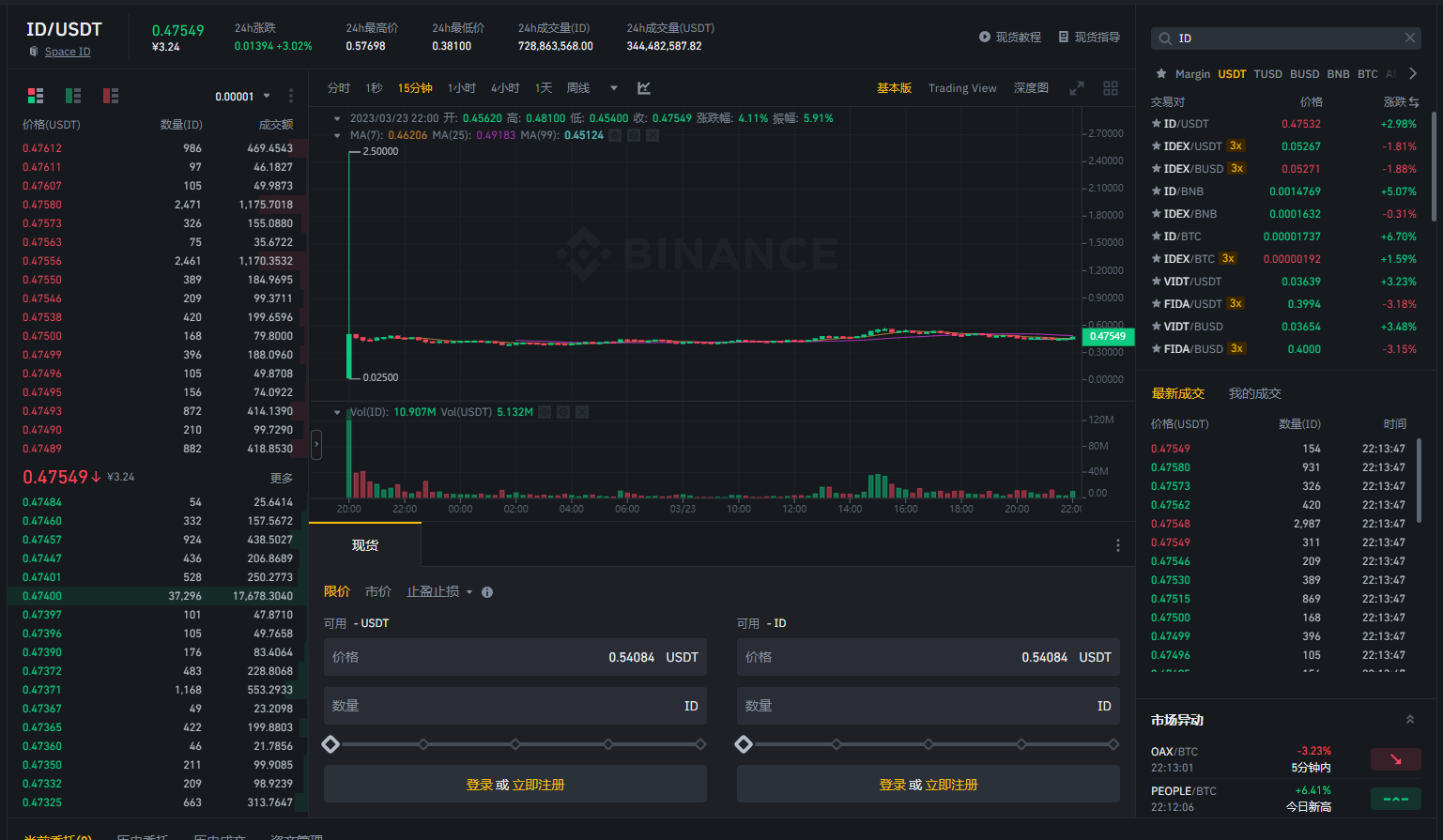Click the trading pair search box
Image resolution: width=1443 pixels, height=840 pixels.
tap(1285, 38)
